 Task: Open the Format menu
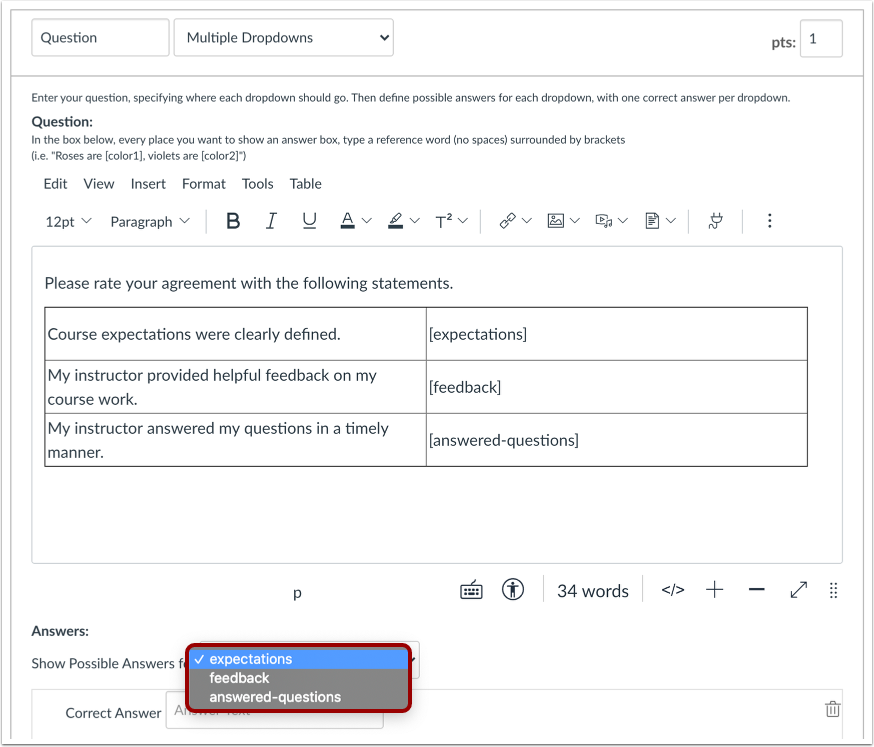[203, 184]
